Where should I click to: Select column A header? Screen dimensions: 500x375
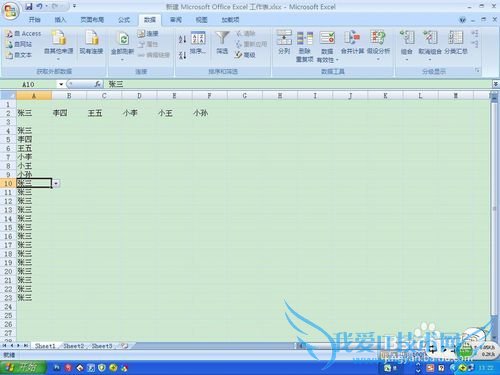coord(34,96)
